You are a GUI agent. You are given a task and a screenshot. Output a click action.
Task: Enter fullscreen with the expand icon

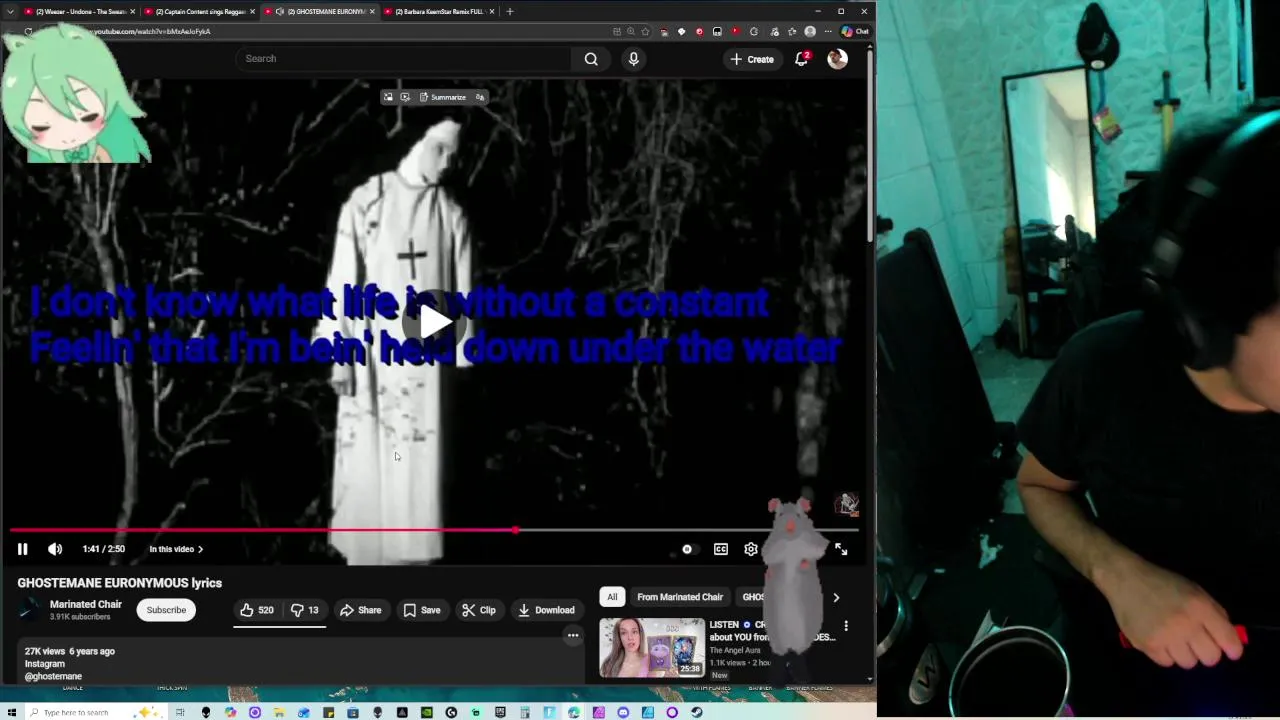(x=841, y=549)
